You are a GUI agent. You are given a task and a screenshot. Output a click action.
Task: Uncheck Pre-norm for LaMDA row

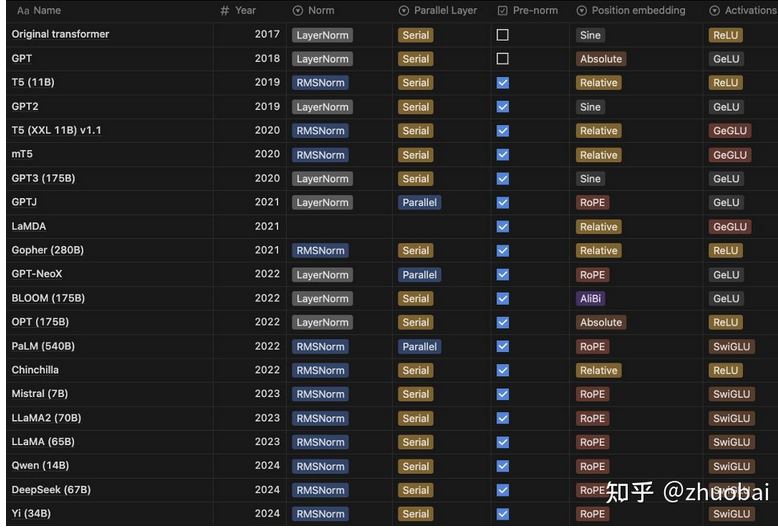[503, 226]
